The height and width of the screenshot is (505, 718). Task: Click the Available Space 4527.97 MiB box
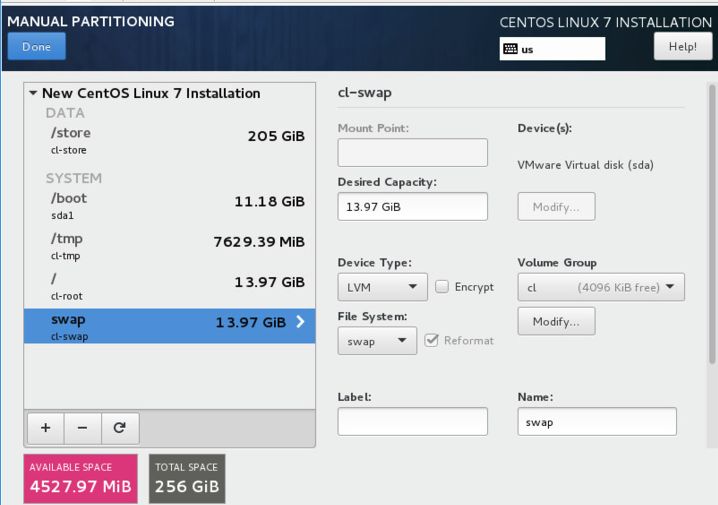click(81, 478)
